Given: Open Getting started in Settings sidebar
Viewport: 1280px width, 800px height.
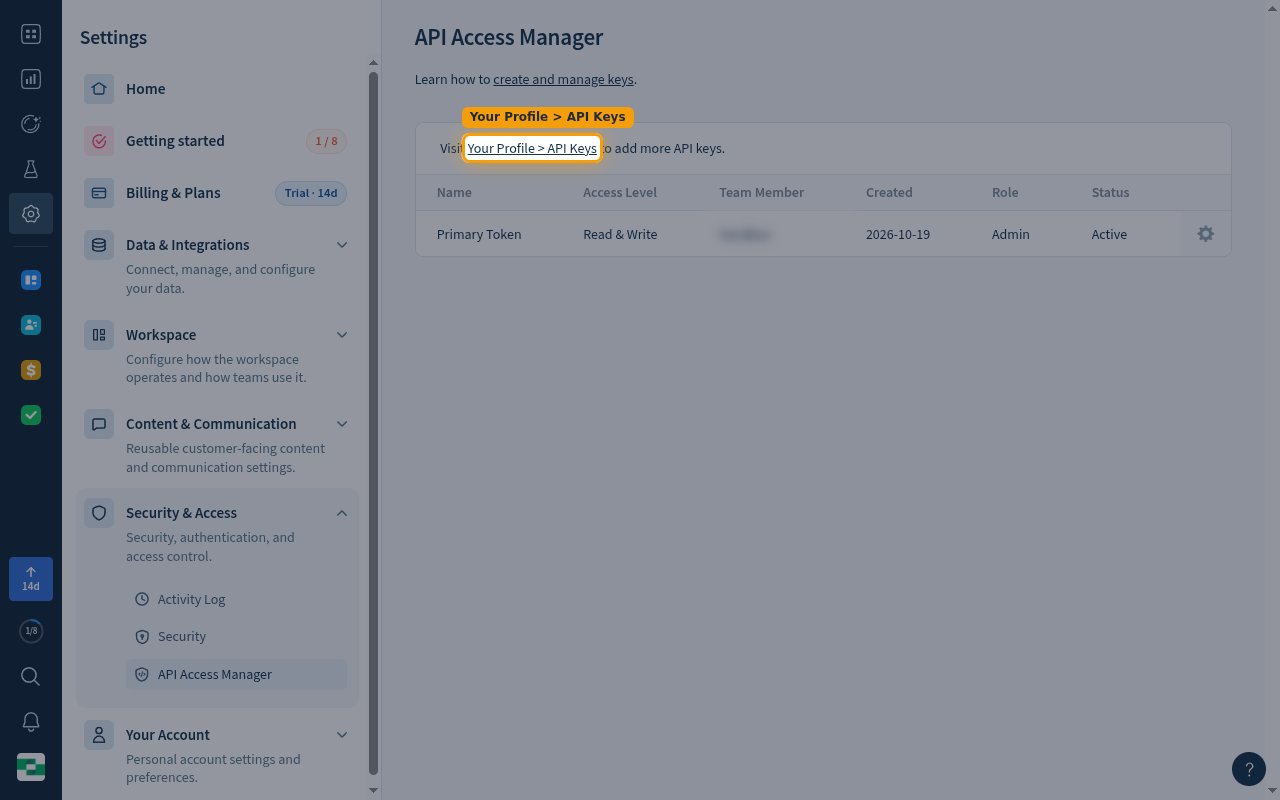Looking at the screenshot, I should [x=216, y=141].
